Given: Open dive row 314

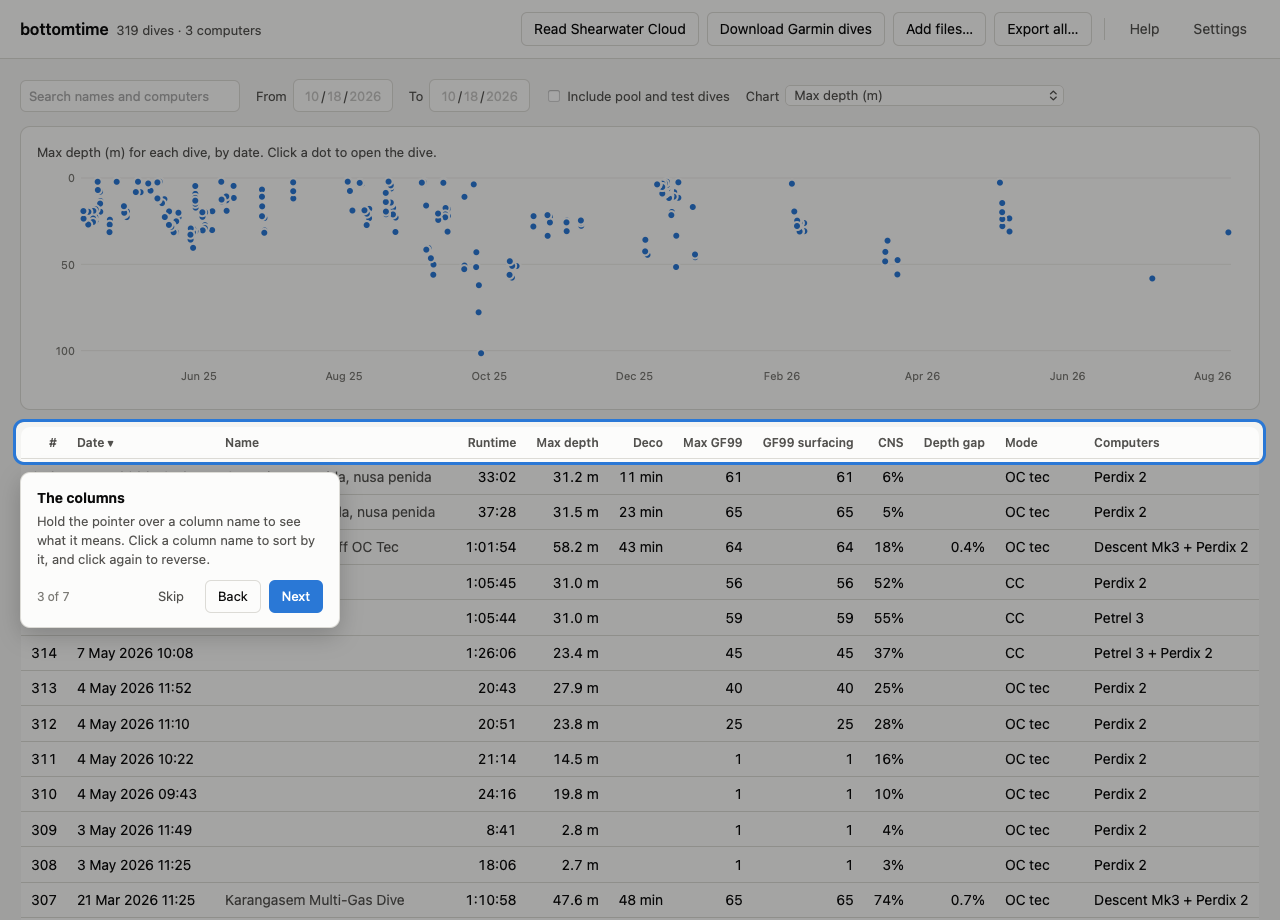Looking at the screenshot, I should (x=640, y=653).
